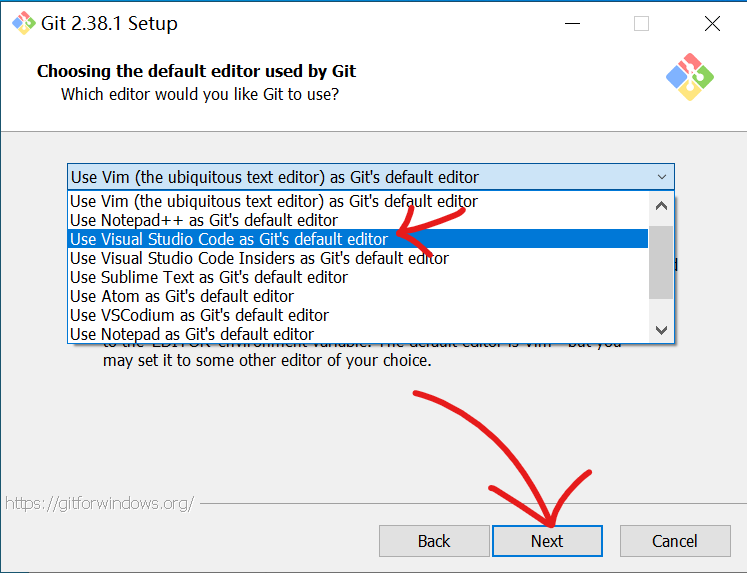
Task: Choose Notepad as Git's default editor
Action: click(x=192, y=334)
